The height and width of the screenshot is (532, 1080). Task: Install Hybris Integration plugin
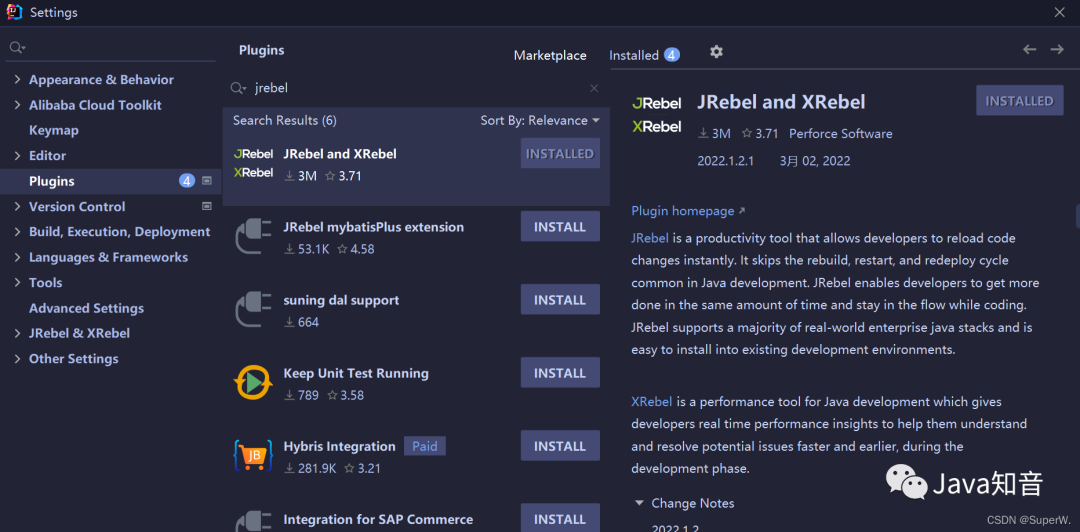point(560,446)
